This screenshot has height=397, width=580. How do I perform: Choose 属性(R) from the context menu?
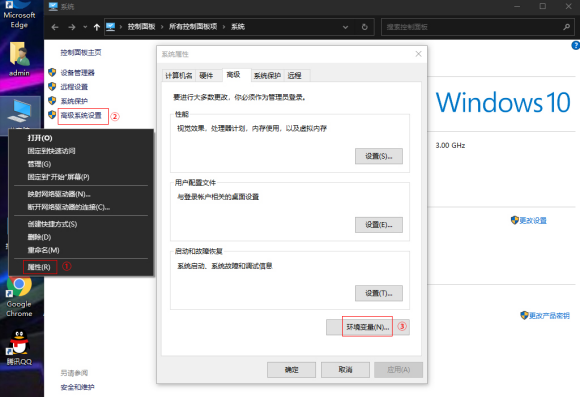pos(81,267)
